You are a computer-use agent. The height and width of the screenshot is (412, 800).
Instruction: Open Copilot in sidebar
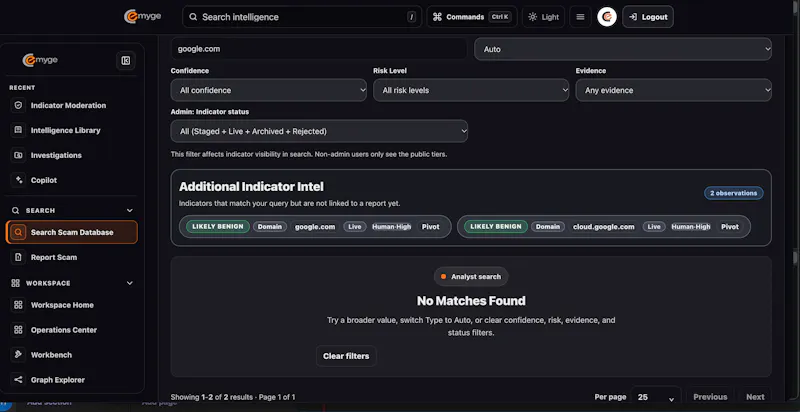click(x=71, y=180)
